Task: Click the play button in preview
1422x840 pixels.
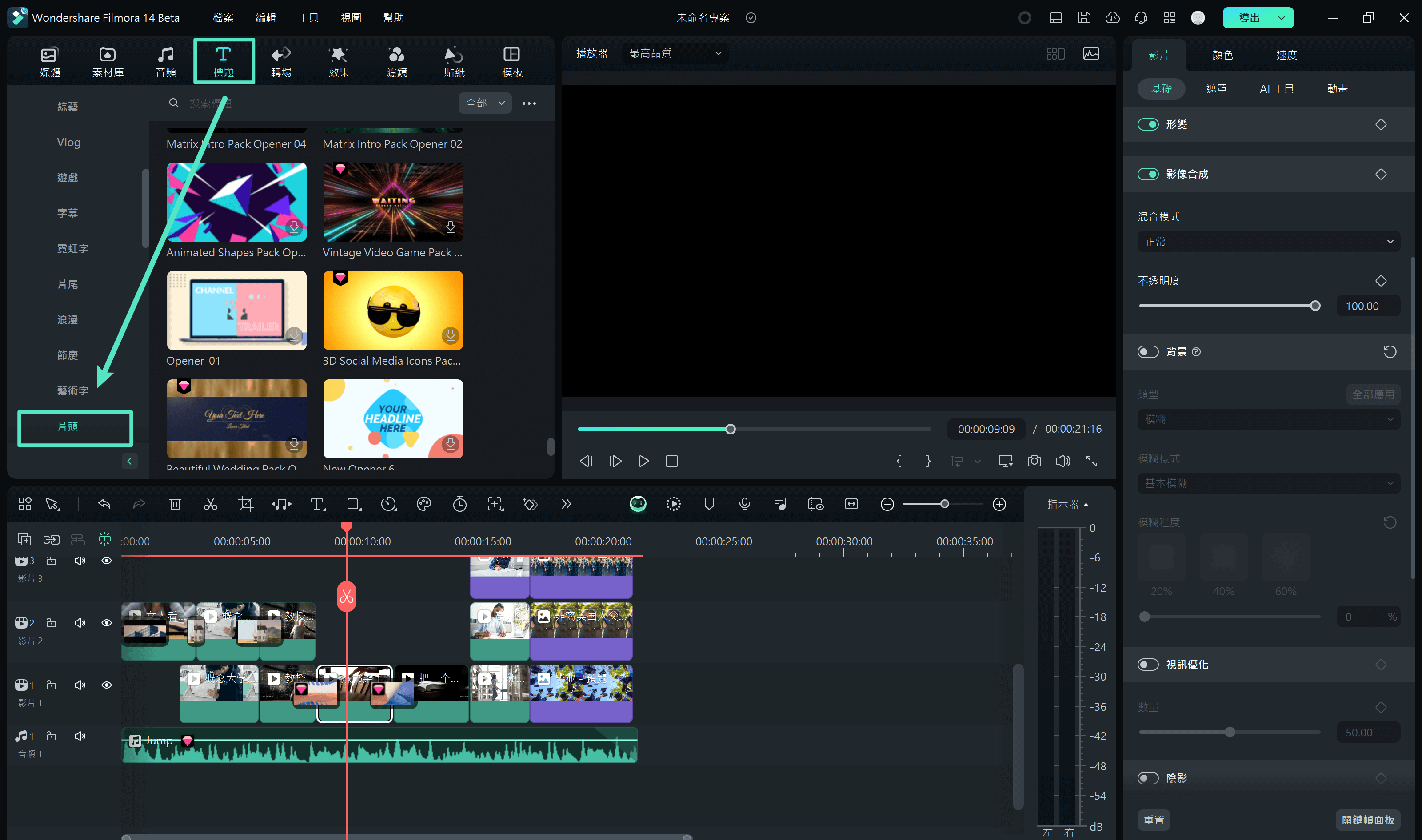Action: [643, 461]
